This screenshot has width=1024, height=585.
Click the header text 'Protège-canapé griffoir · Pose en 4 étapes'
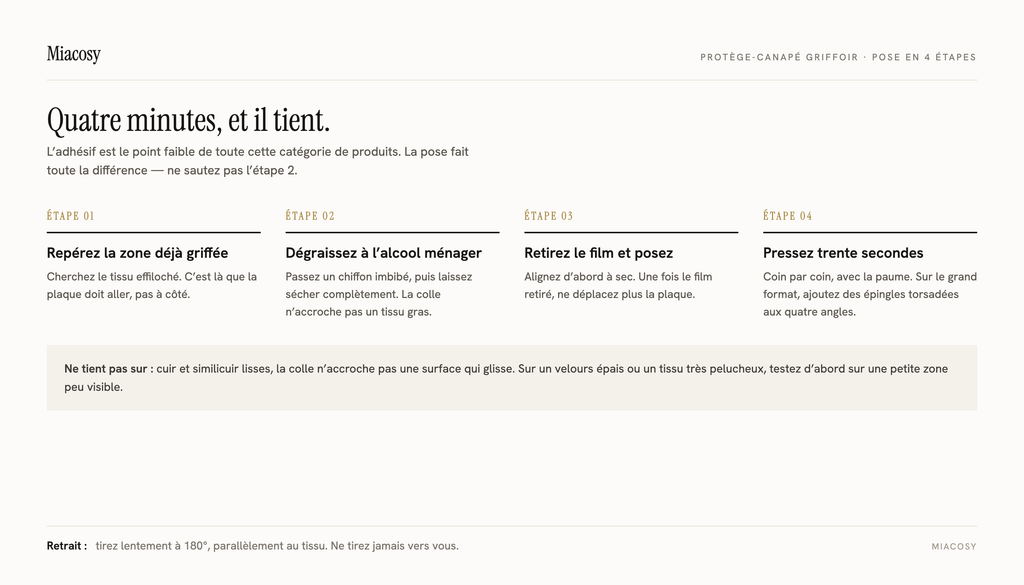838,57
